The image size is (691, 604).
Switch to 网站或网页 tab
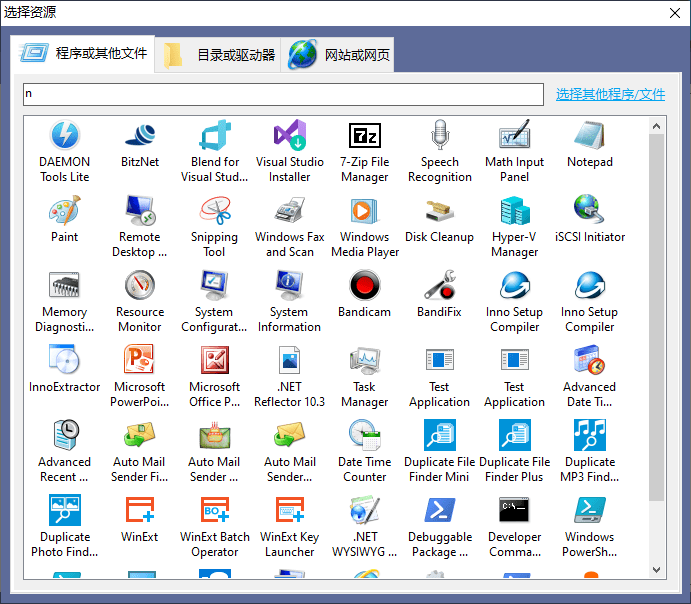tap(338, 55)
